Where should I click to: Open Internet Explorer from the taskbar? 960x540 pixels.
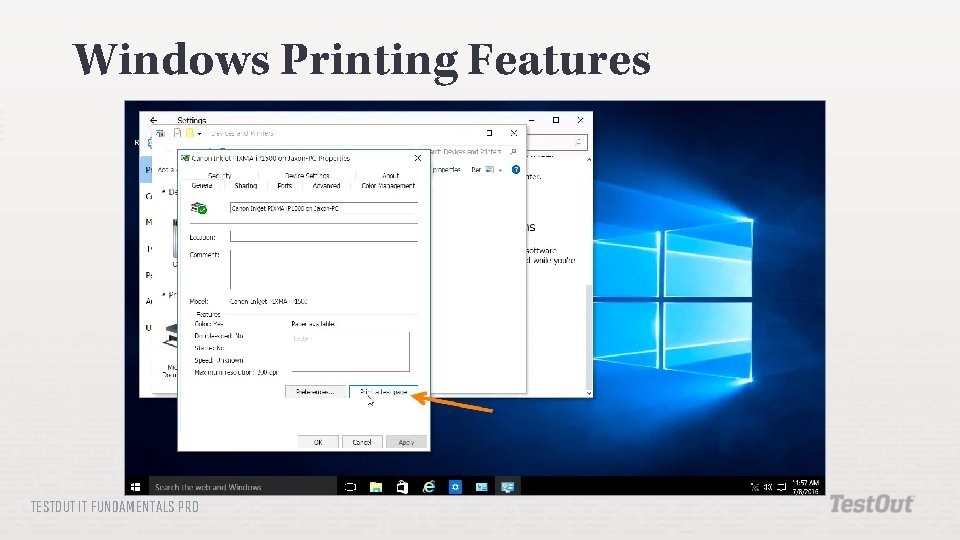(x=429, y=487)
